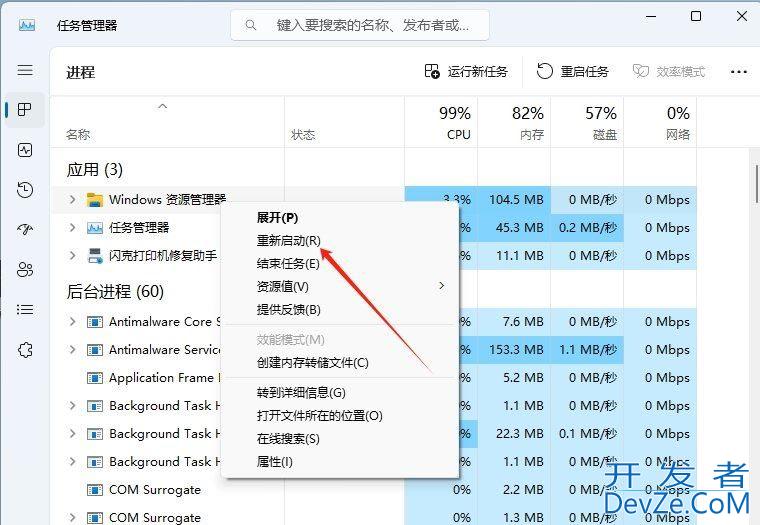
Task: Choose 创建内存转储文件(C) in context menu
Action: point(313,363)
